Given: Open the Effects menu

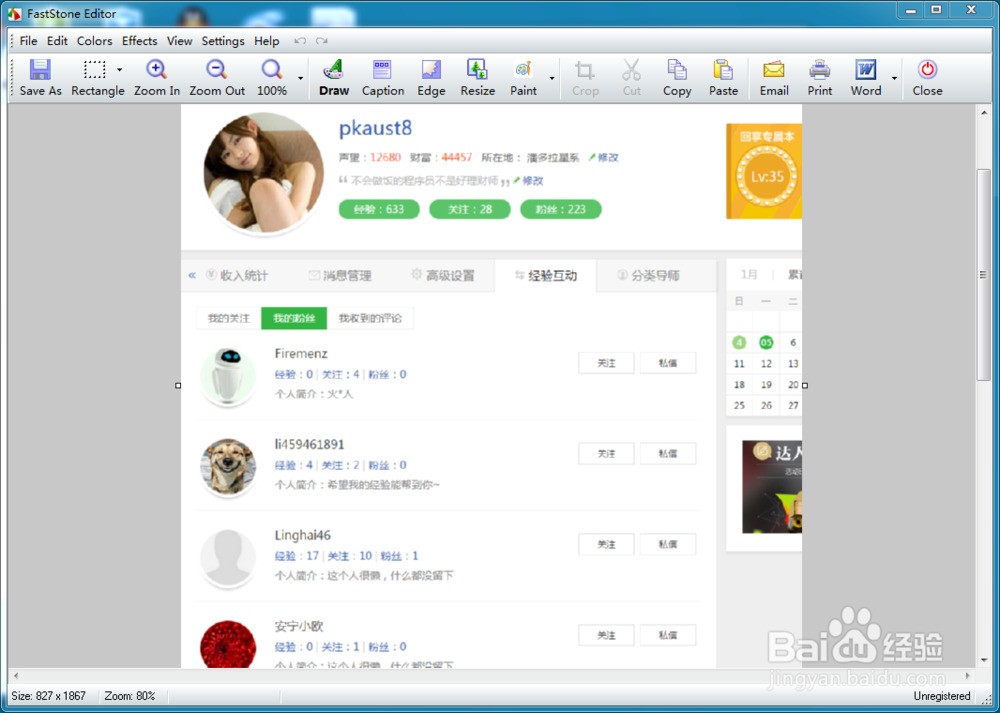Looking at the screenshot, I should pyautogui.click(x=139, y=41).
